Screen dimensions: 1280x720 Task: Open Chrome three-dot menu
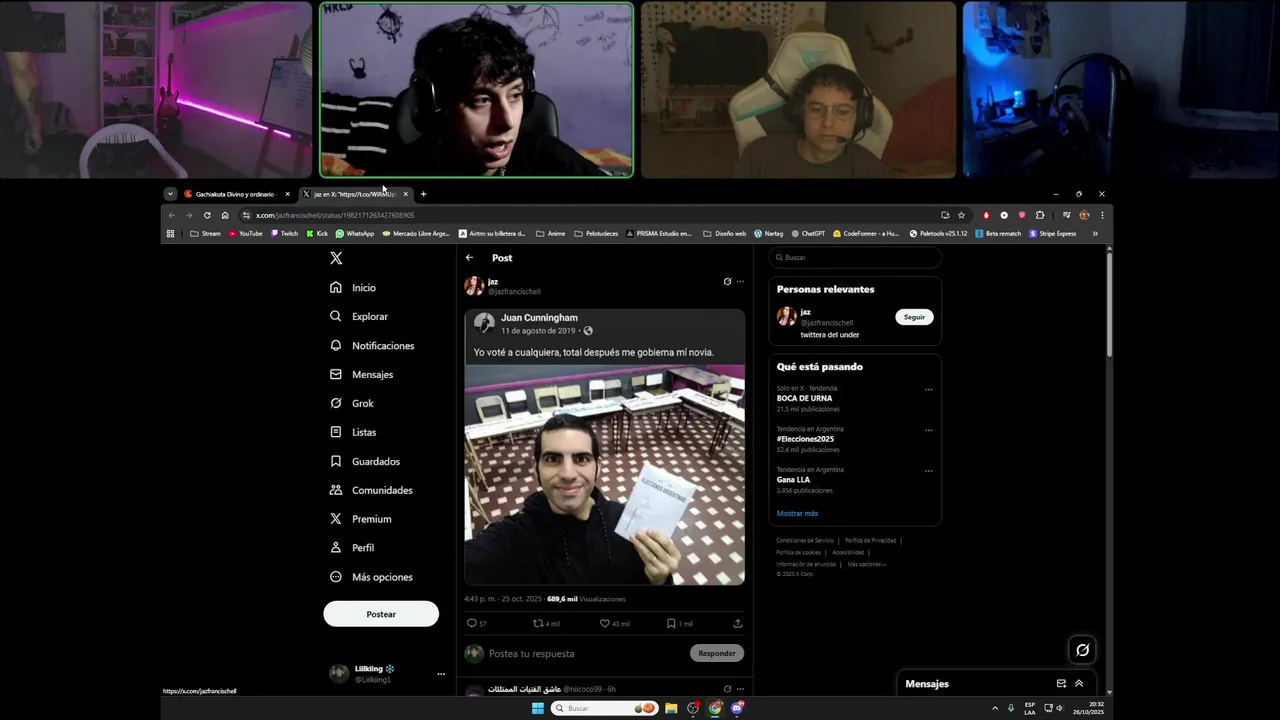(x=1102, y=215)
